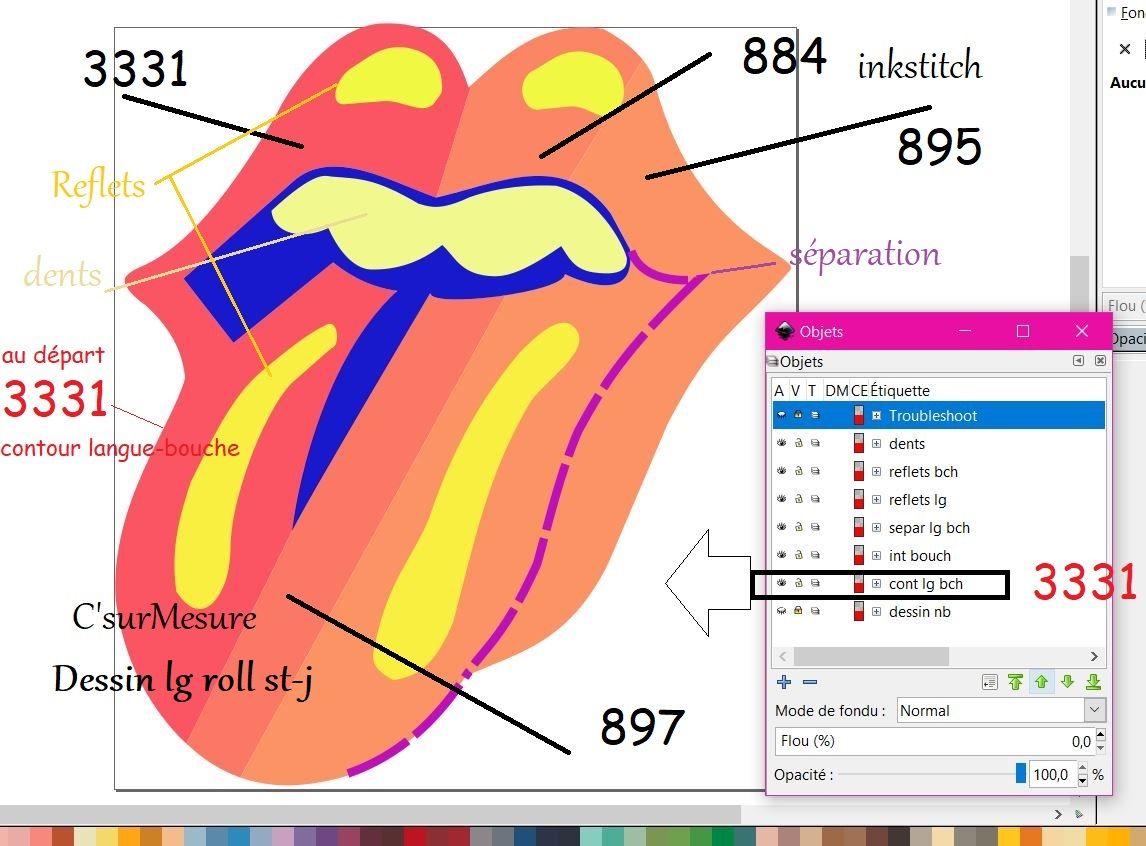Click the Opacité 100,0 value field
The height and width of the screenshot is (846, 1146).
(x=1051, y=774)
